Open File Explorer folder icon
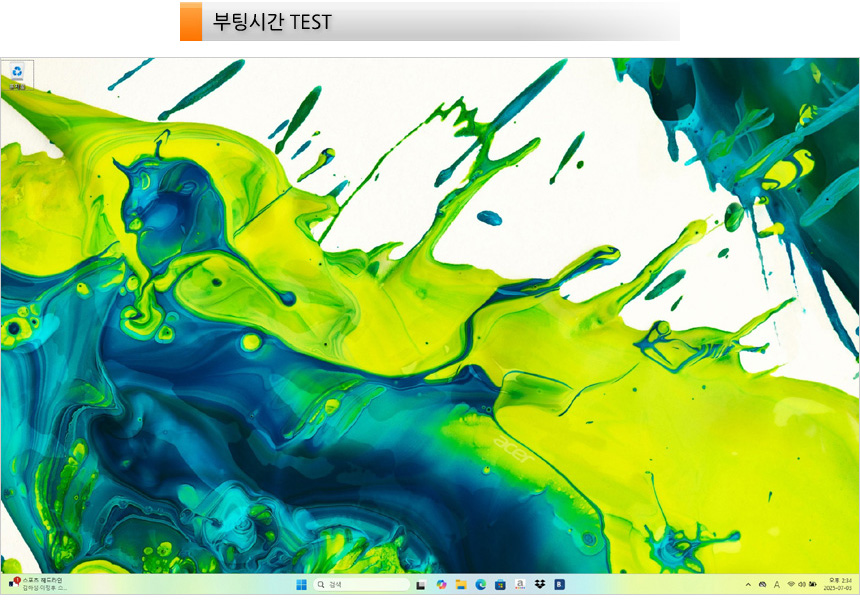Image resolution: width=860 pixels, height=601 pixels. [x=461, y=584]
